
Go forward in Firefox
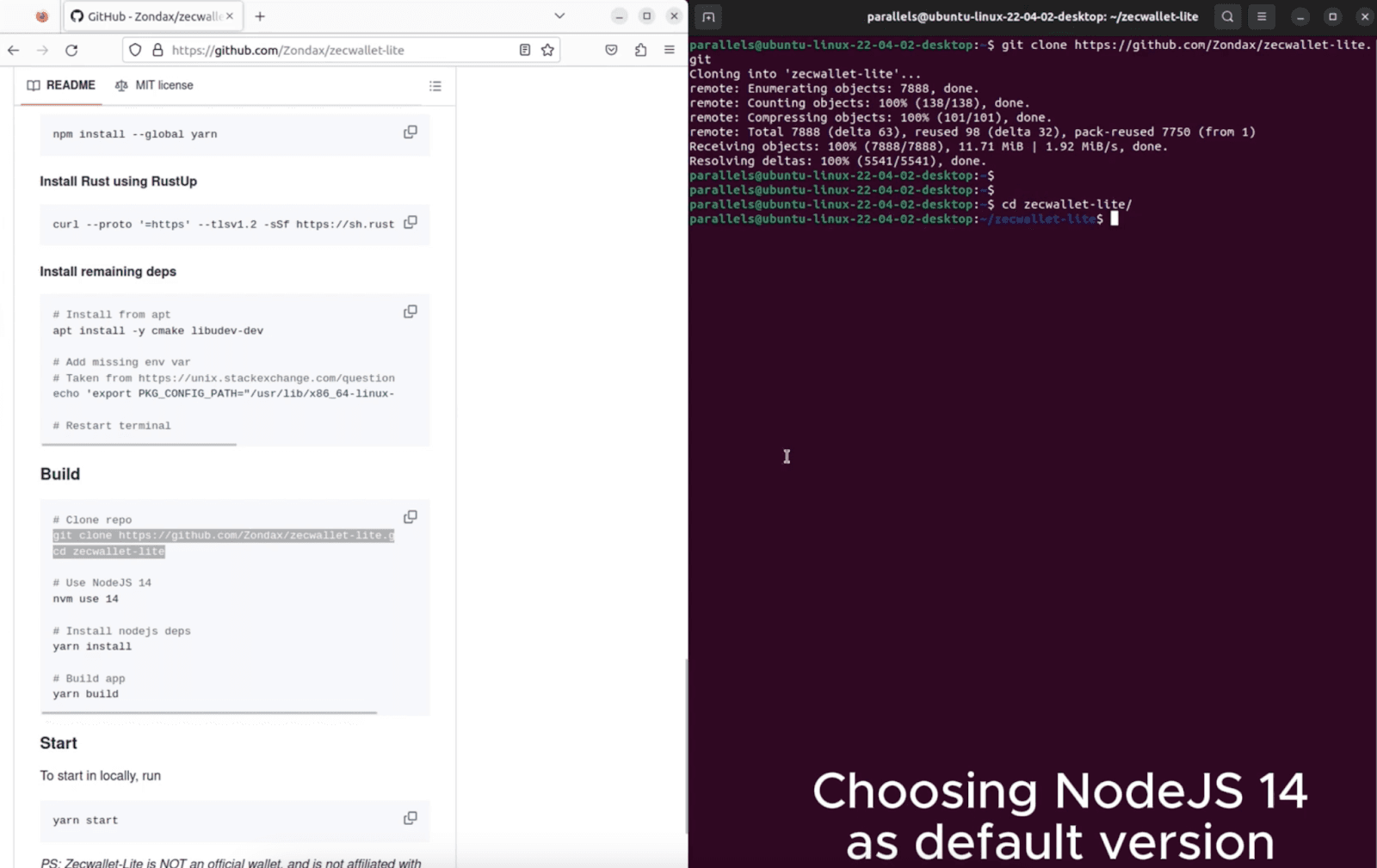pos(42,50)
